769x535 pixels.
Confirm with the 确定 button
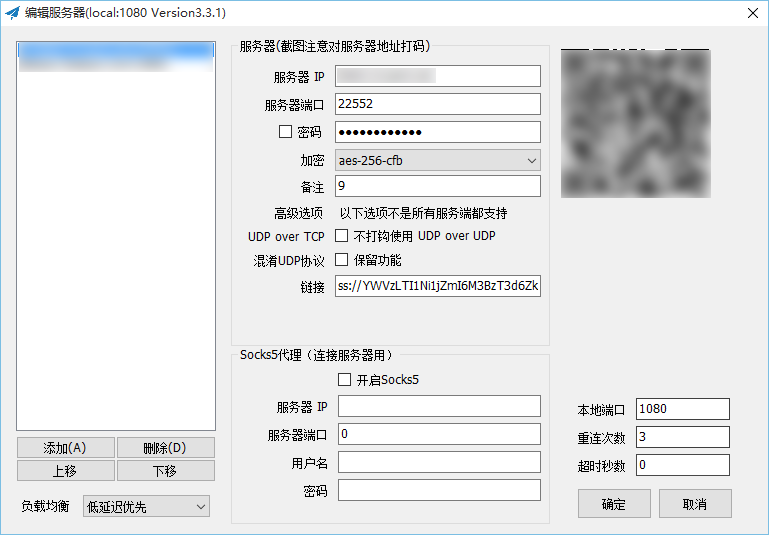point(614,504)
